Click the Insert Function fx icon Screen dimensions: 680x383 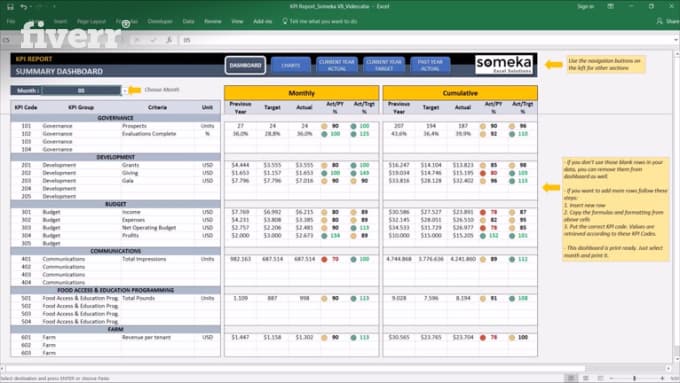[x=169, y=40]
